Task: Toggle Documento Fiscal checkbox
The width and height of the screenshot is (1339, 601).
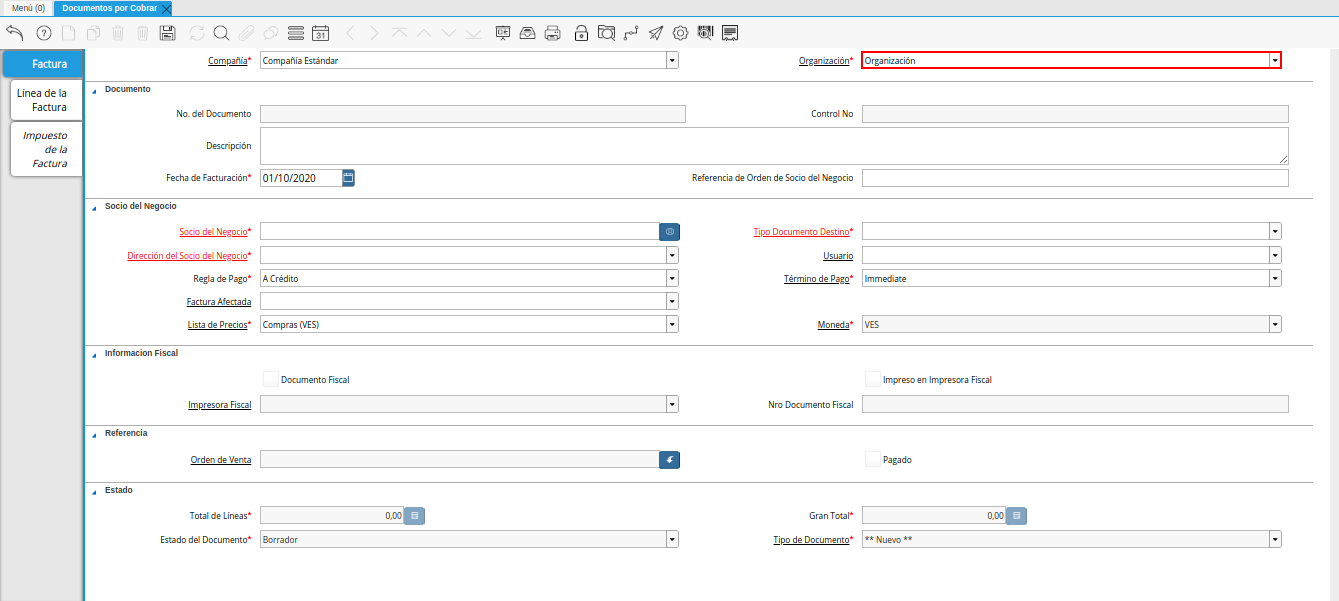Action: pos(270,380)
